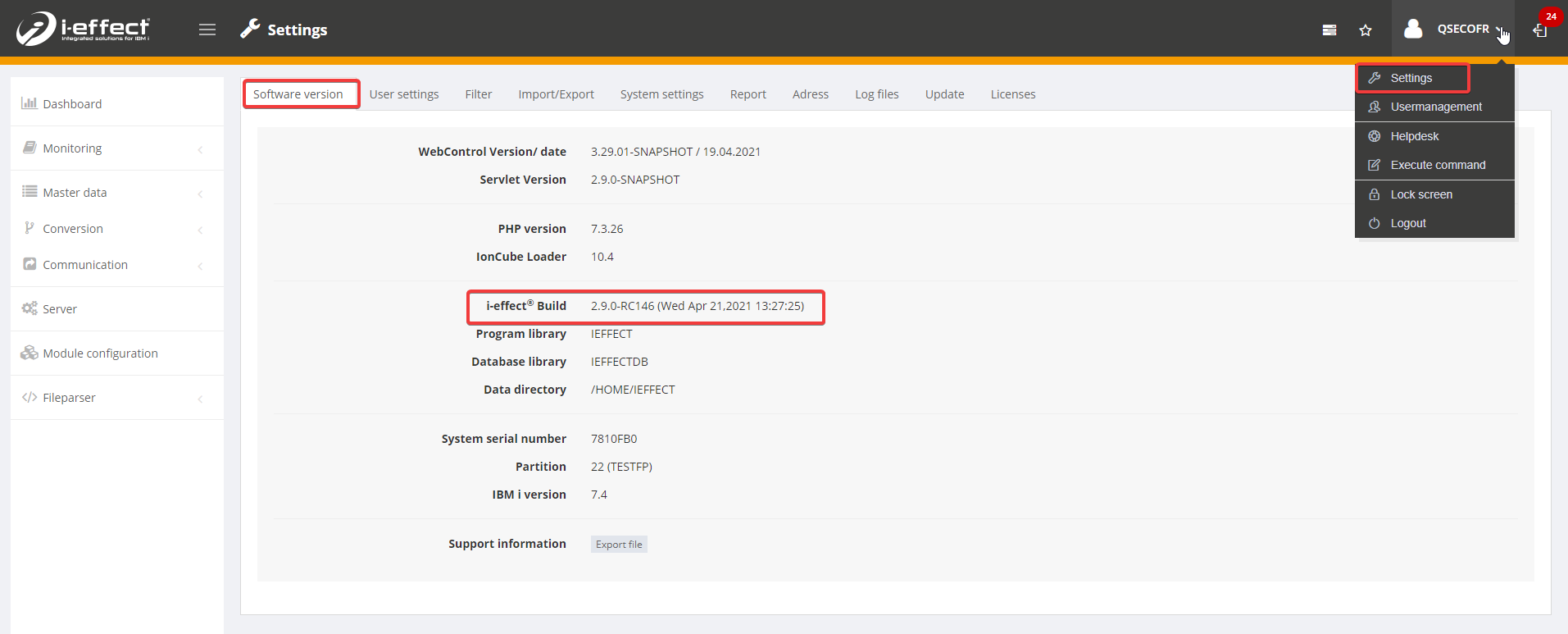Click the hamburger menu icon in header
Viewport: 1568px width, 634px height.
(x=207, y=30)
